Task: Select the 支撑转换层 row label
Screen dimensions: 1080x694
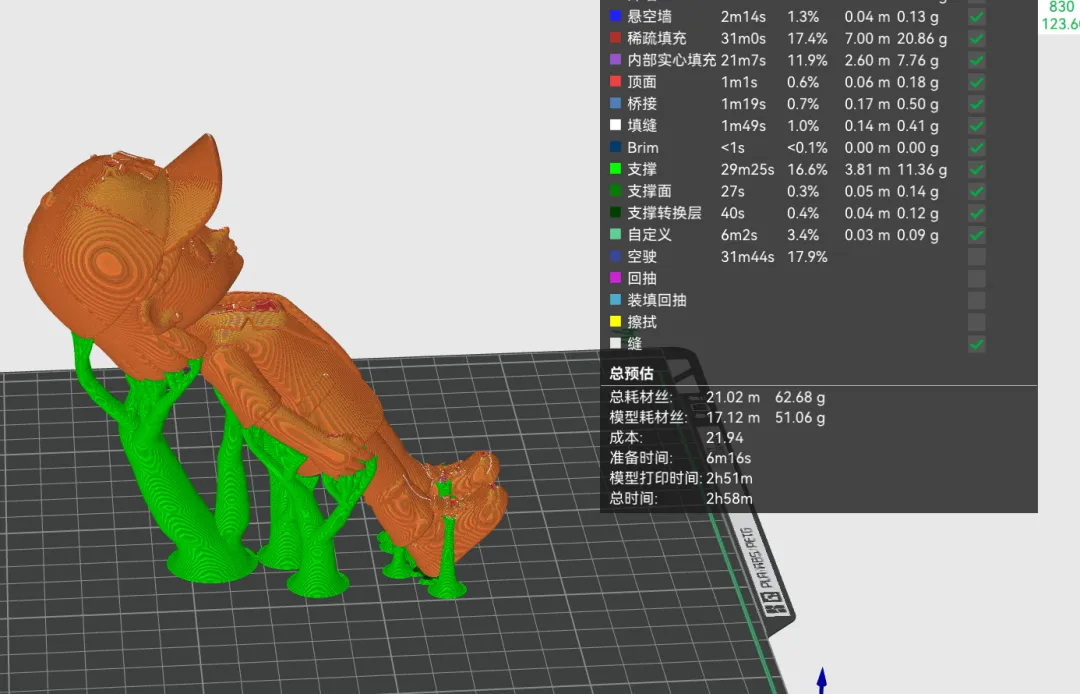Action: click(x=664, y=213)
